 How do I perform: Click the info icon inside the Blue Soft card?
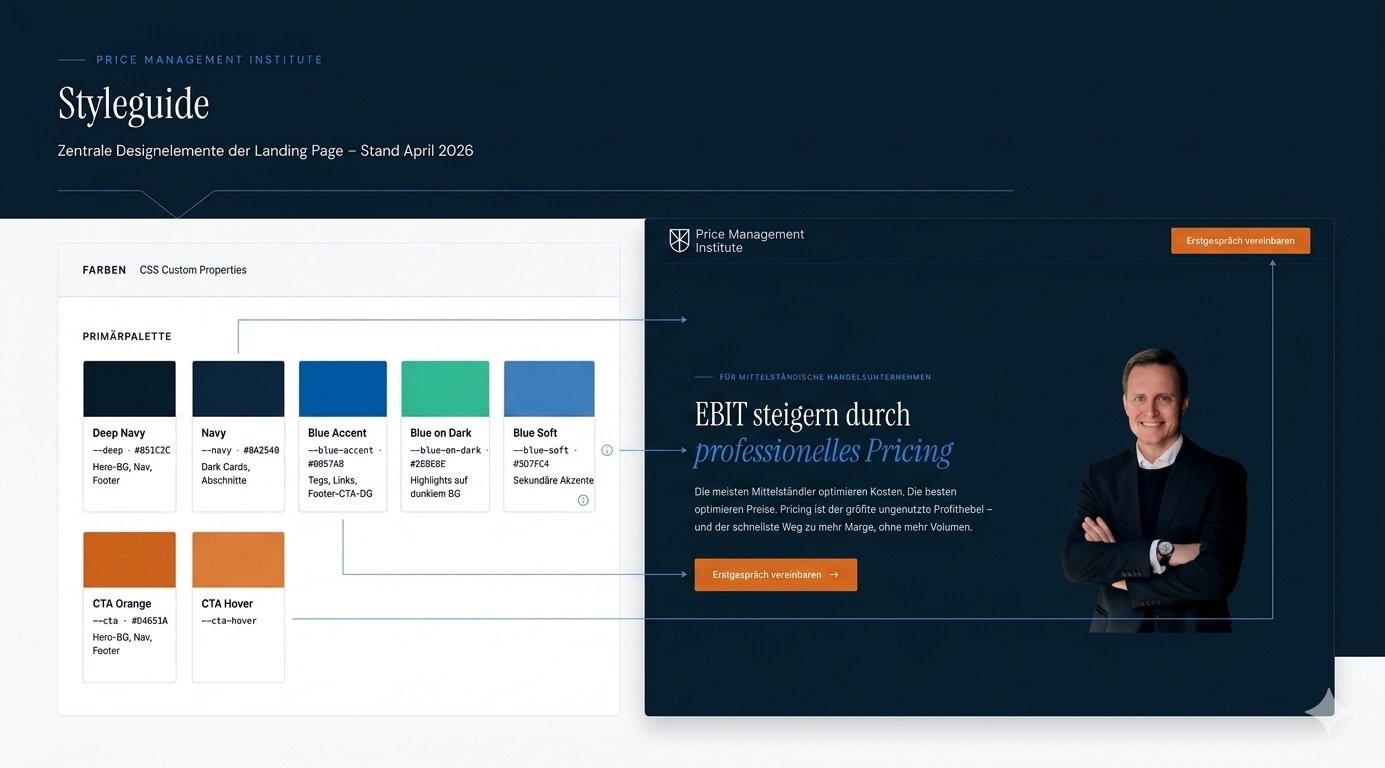point(583,500)
